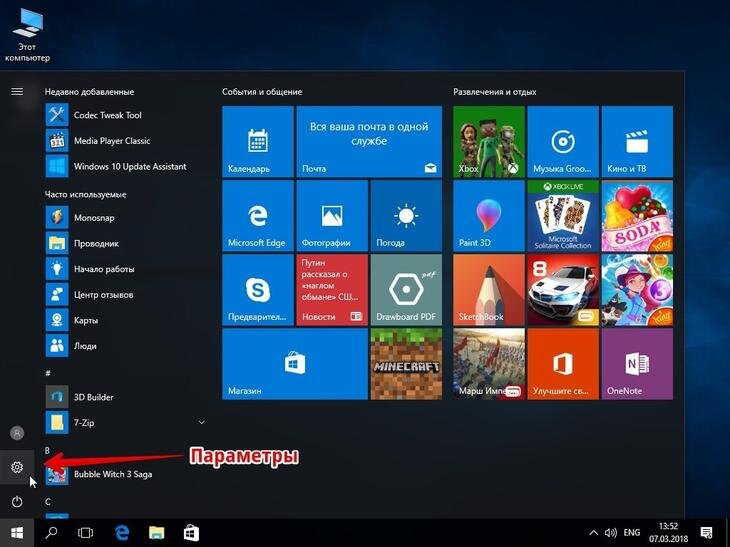
Task: Launch Edge from the taskbar
Action: (x=122, y=533)
